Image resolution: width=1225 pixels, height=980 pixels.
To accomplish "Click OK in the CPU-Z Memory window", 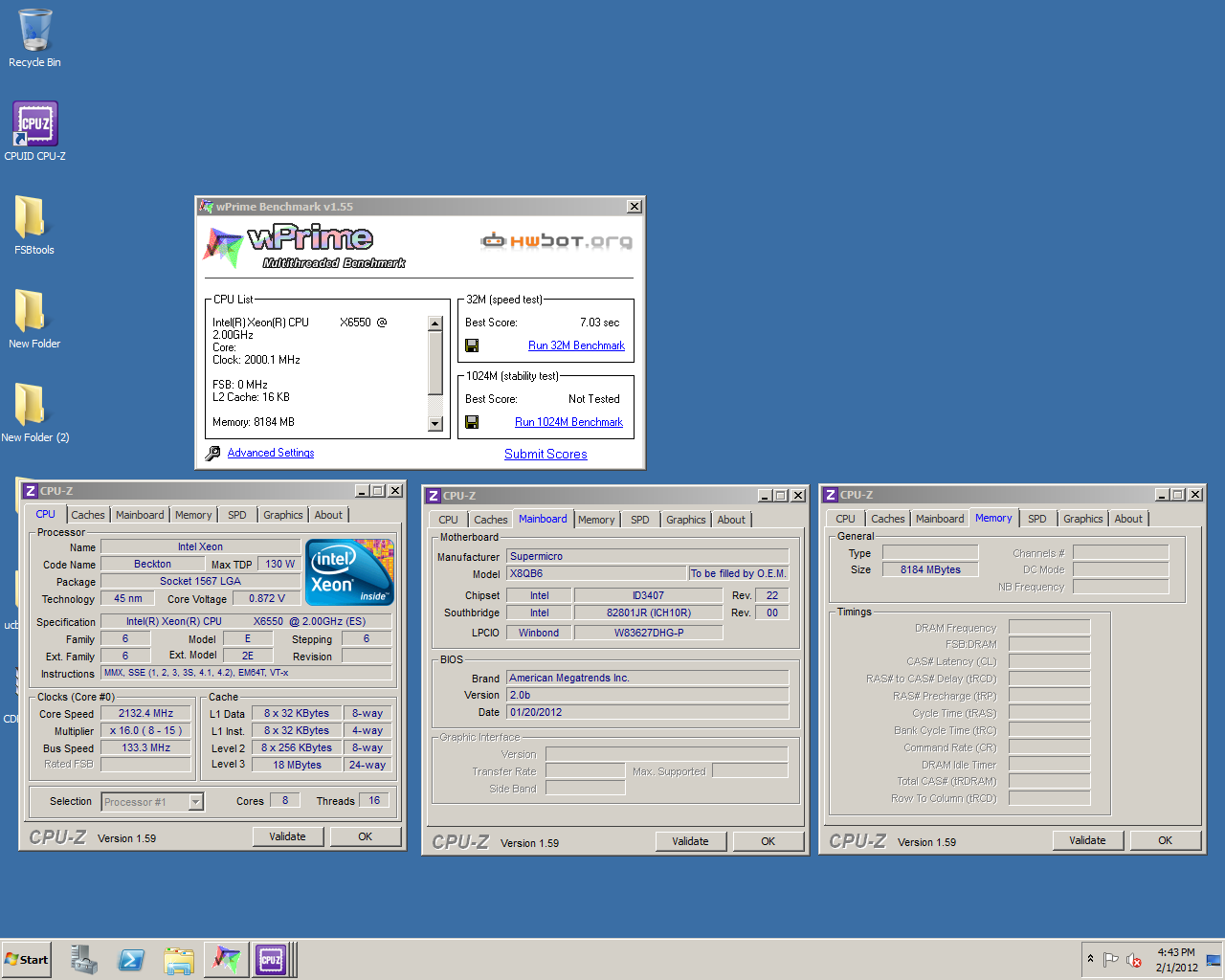I will click(1165, 840).
